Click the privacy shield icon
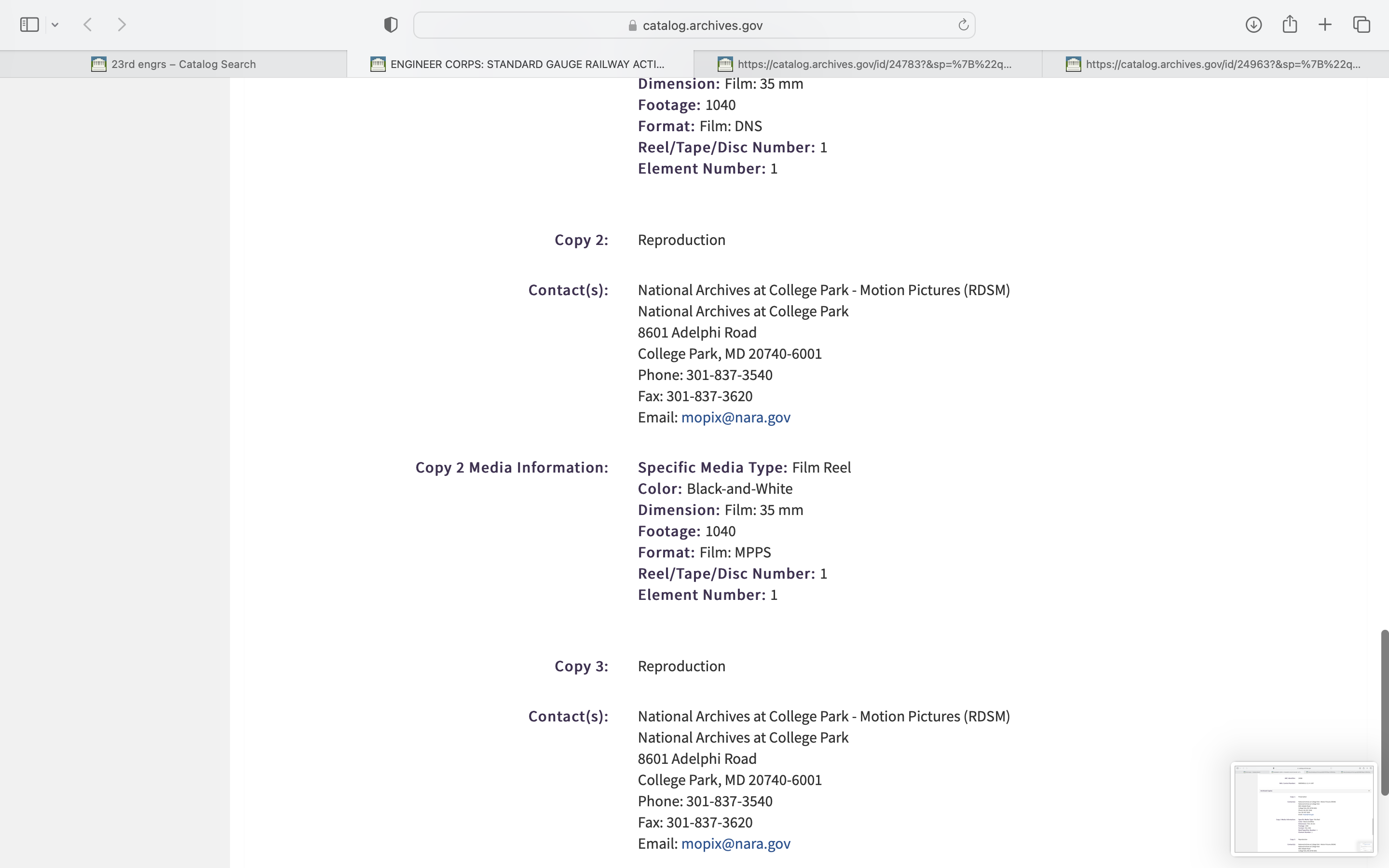The image size is (1389, 868). 391,25
